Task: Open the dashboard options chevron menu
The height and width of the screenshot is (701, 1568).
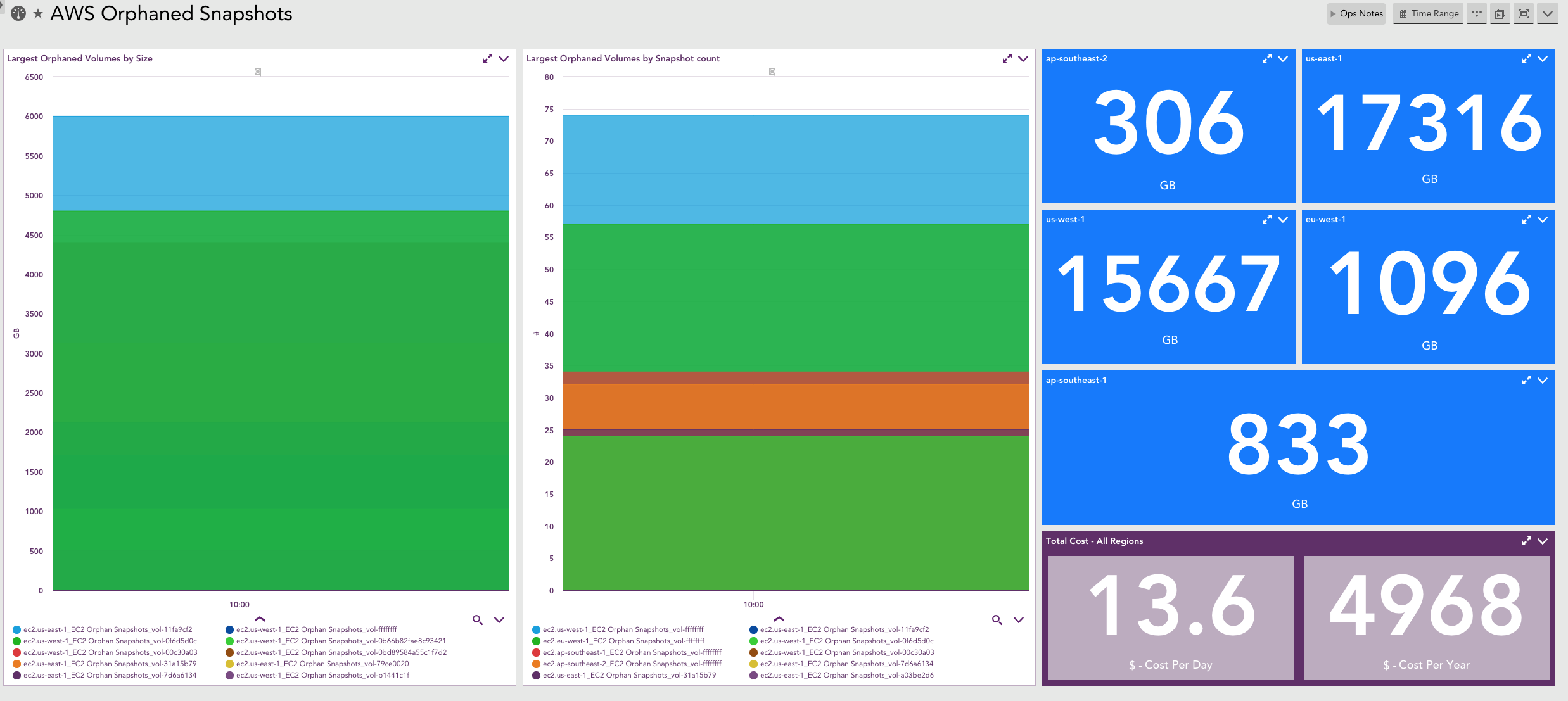Action: pos(1547,13)
